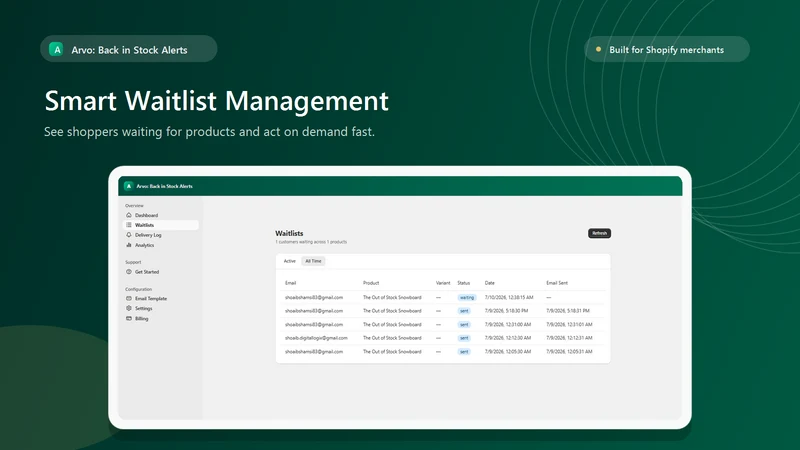Click the bar chart icon for Analytics
The height and width of the screenshot is (450, 800).
click(x=129, y=245)
